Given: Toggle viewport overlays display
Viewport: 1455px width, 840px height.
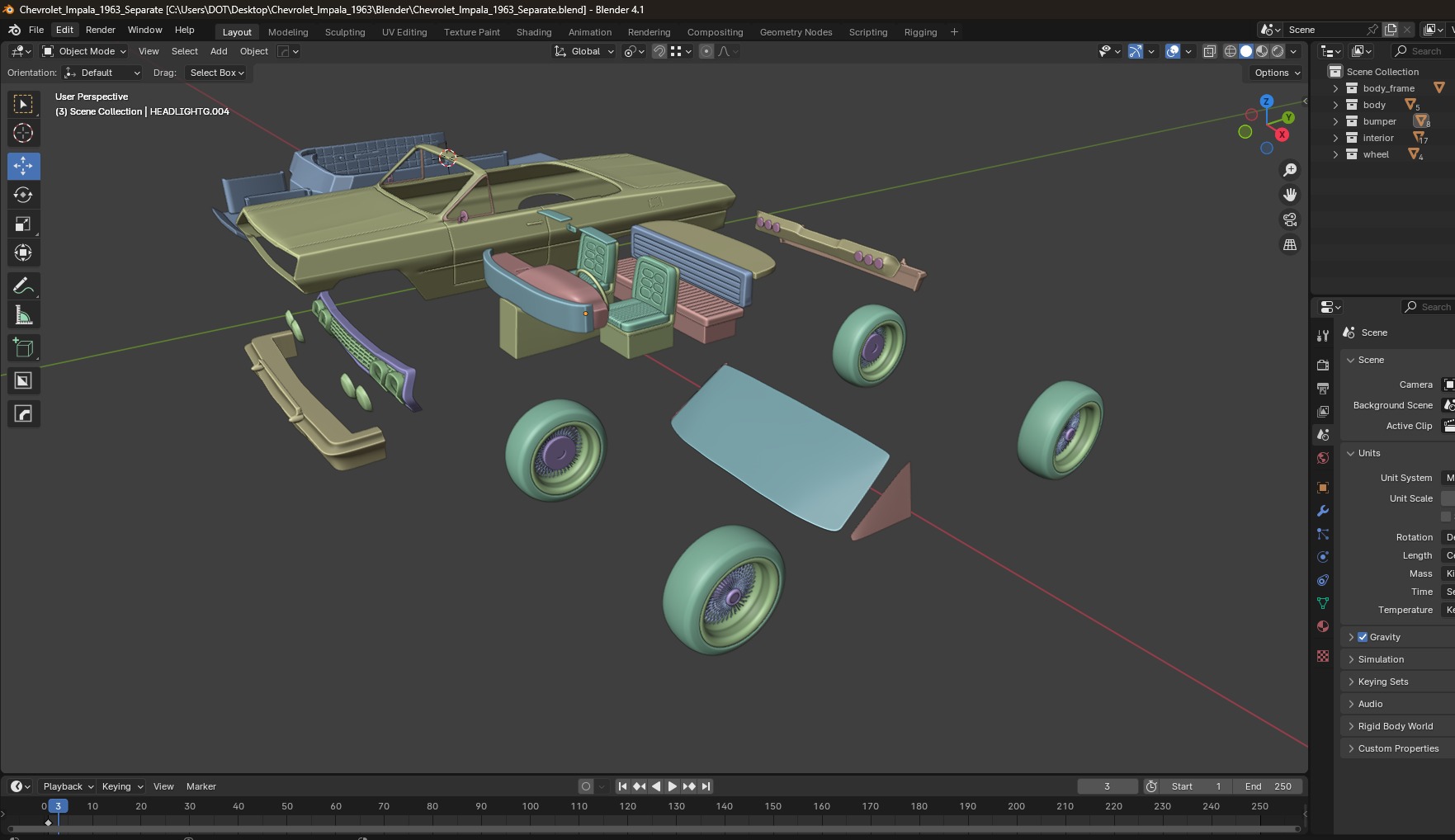Looking at the screenshot, I should click(1173, 51).
